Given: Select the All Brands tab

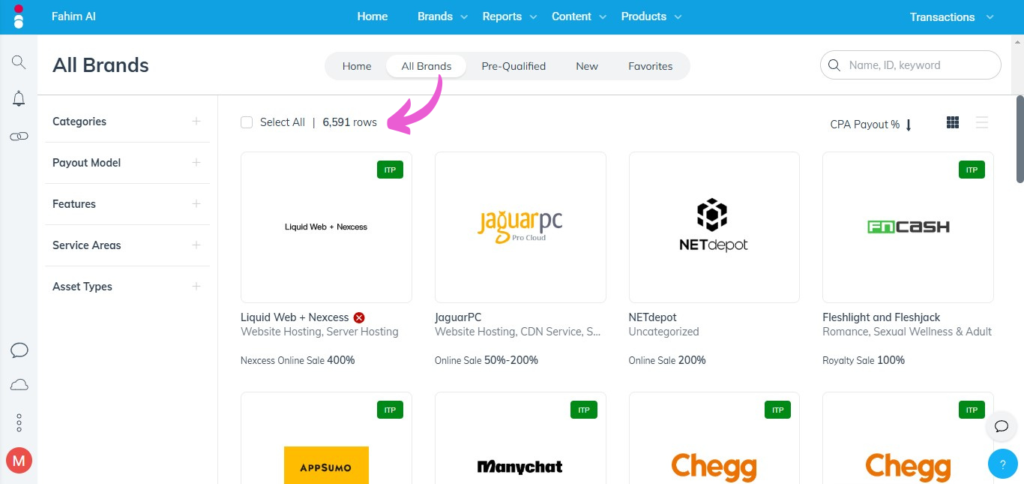Looking at the screenshot, I should (x=426, y=66).
